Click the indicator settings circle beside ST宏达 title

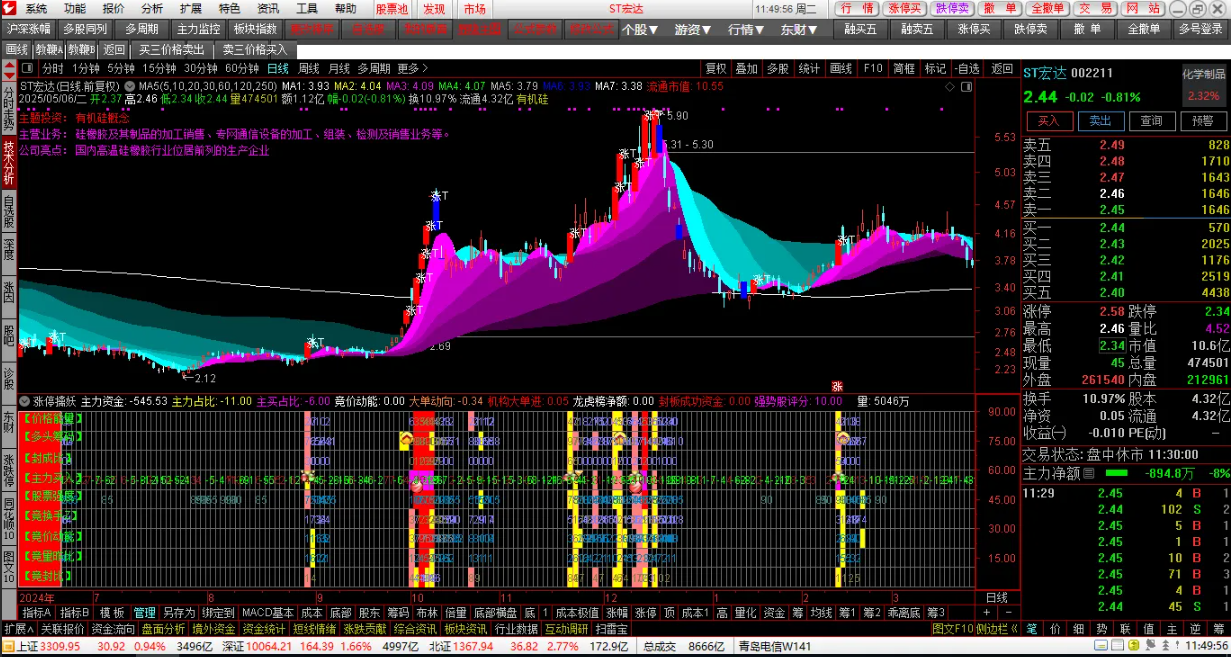pyautogui.click(x=130, y=86)
